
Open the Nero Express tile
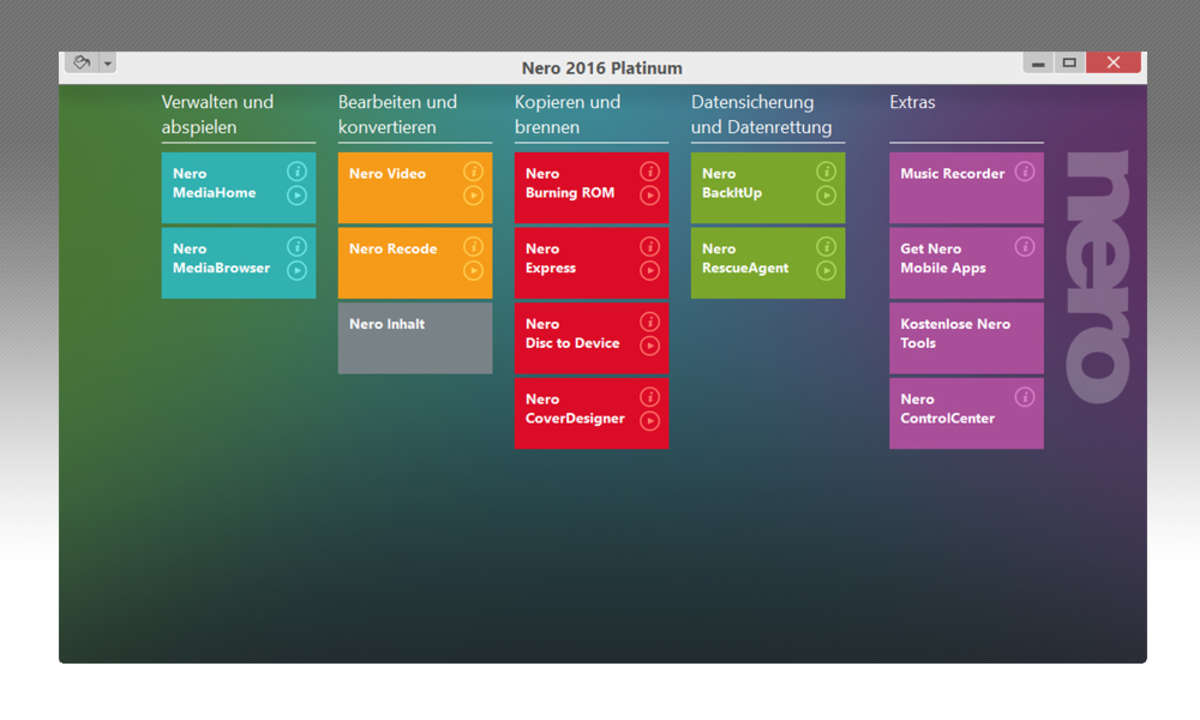tap(592, 263)
